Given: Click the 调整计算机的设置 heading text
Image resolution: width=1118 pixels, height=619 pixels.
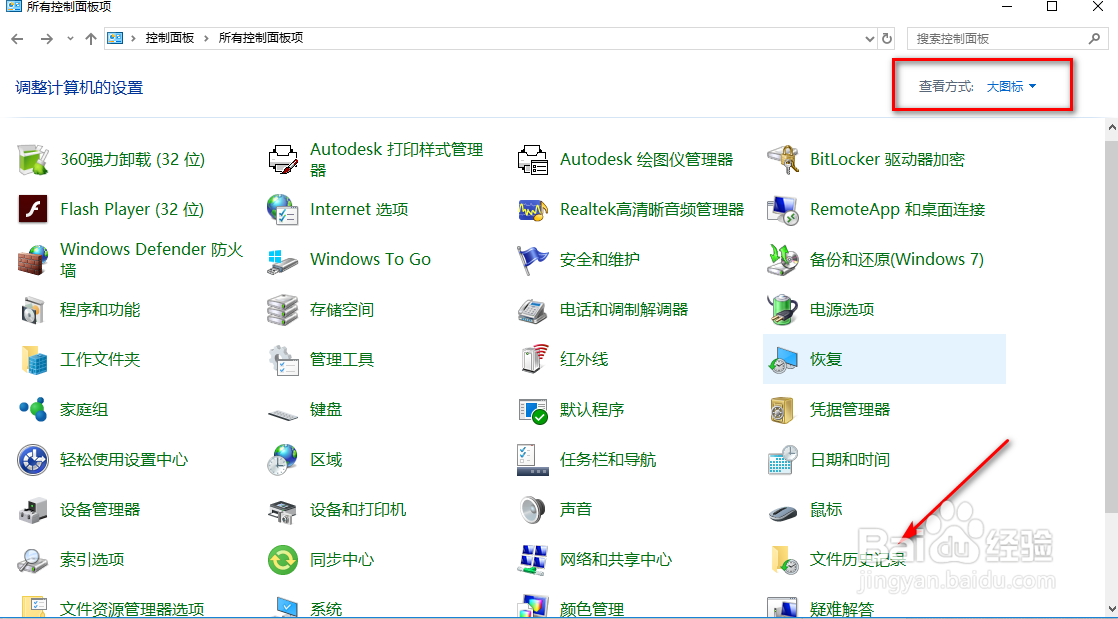Looking at the screenshot, I should (x=79, y=88).
